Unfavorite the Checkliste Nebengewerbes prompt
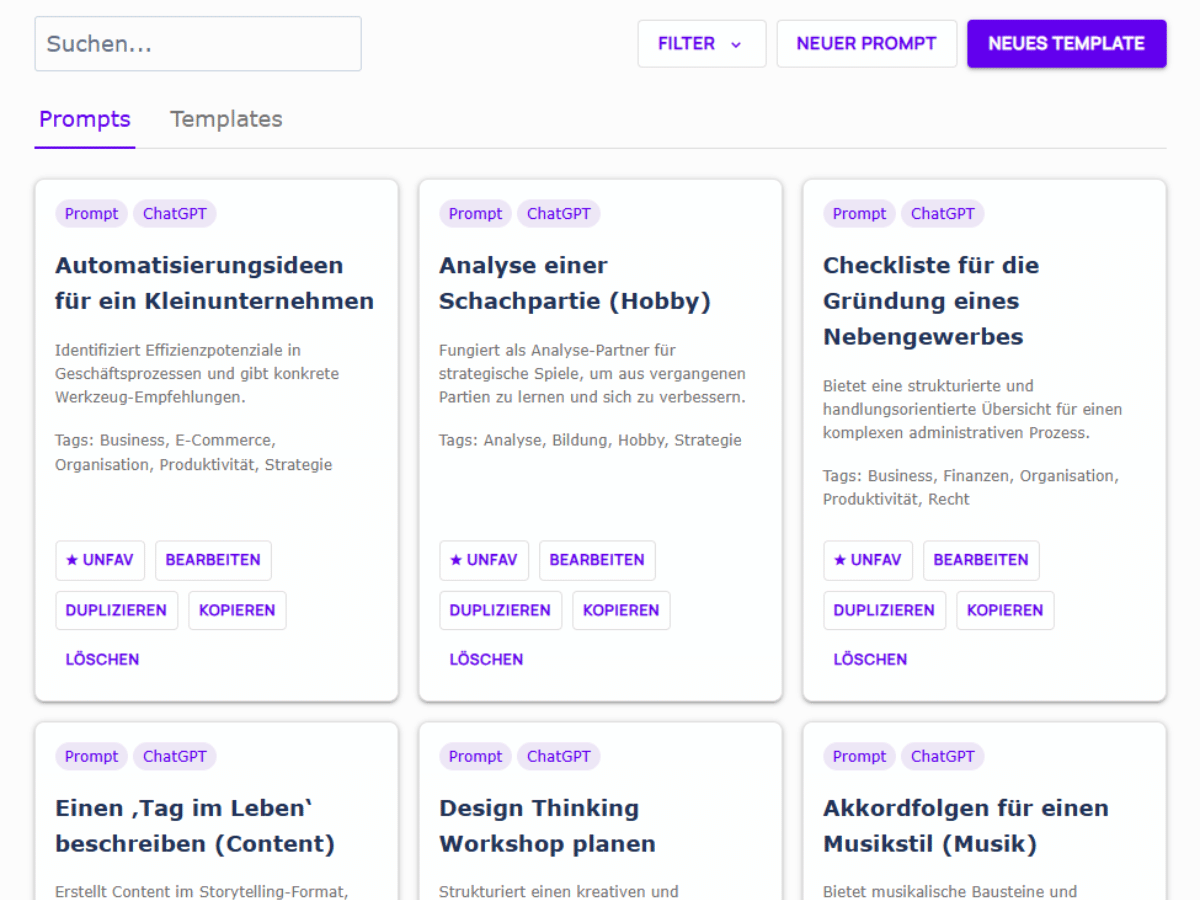 868,560
